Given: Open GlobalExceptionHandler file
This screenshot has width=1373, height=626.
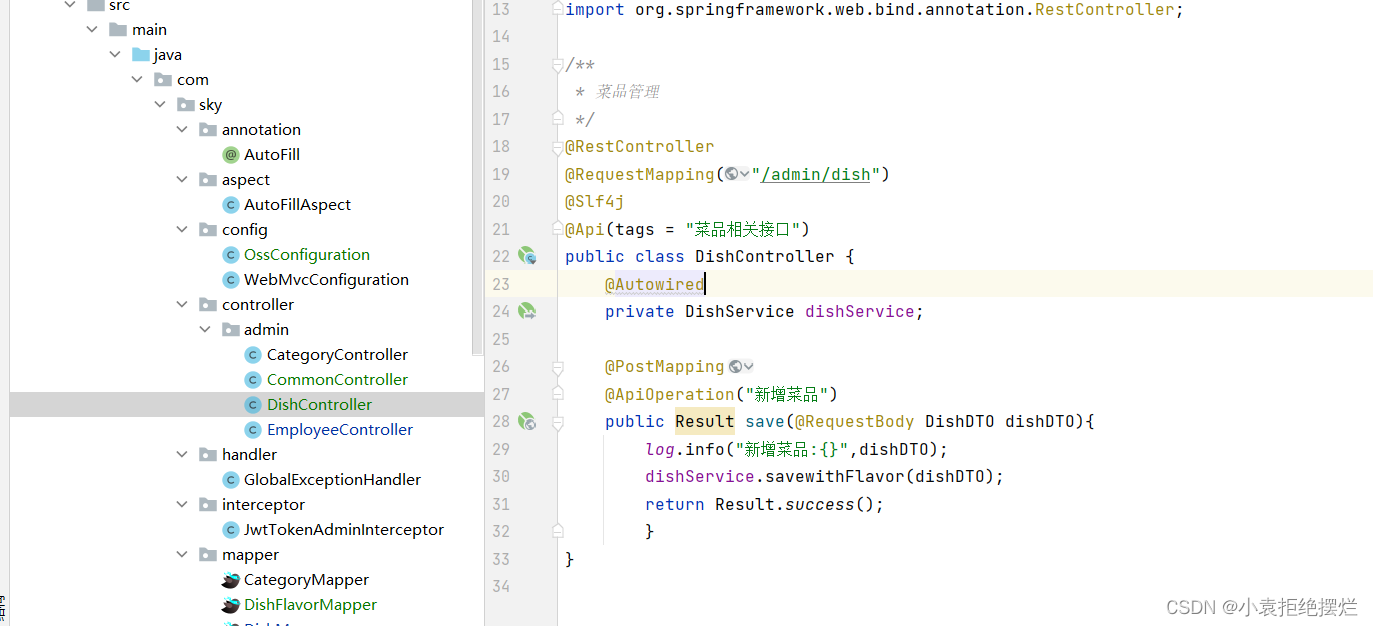Looking at the screenshot, I should (333, 480).
